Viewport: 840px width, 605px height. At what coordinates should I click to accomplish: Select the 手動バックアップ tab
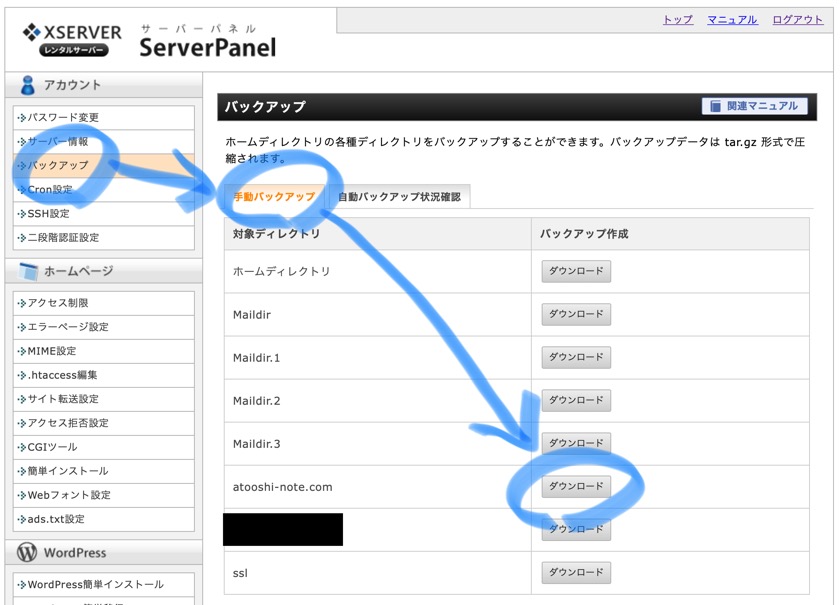[x=273, y=197]
